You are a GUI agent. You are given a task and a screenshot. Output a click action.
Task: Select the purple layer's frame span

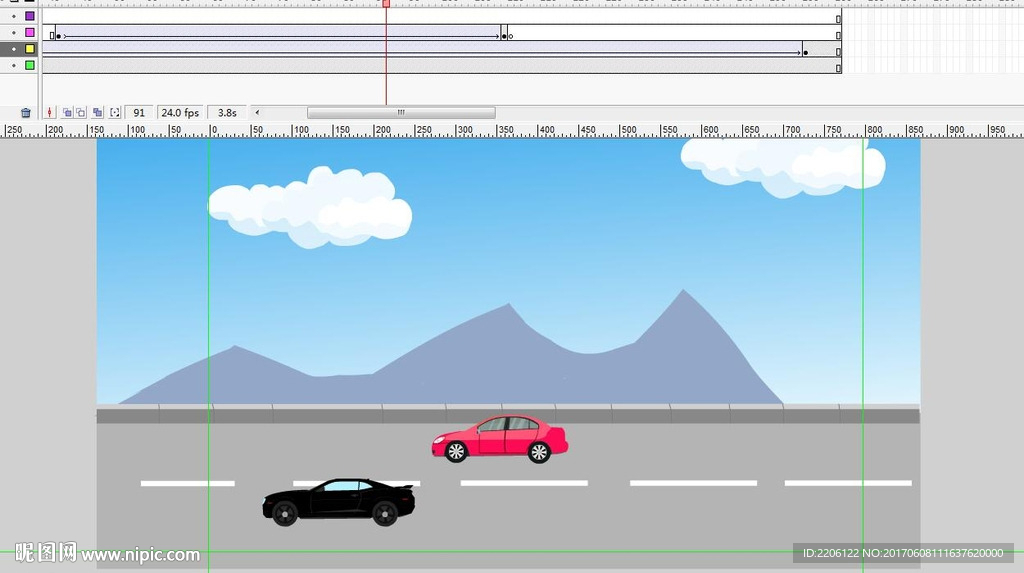(x=441, y=16)
